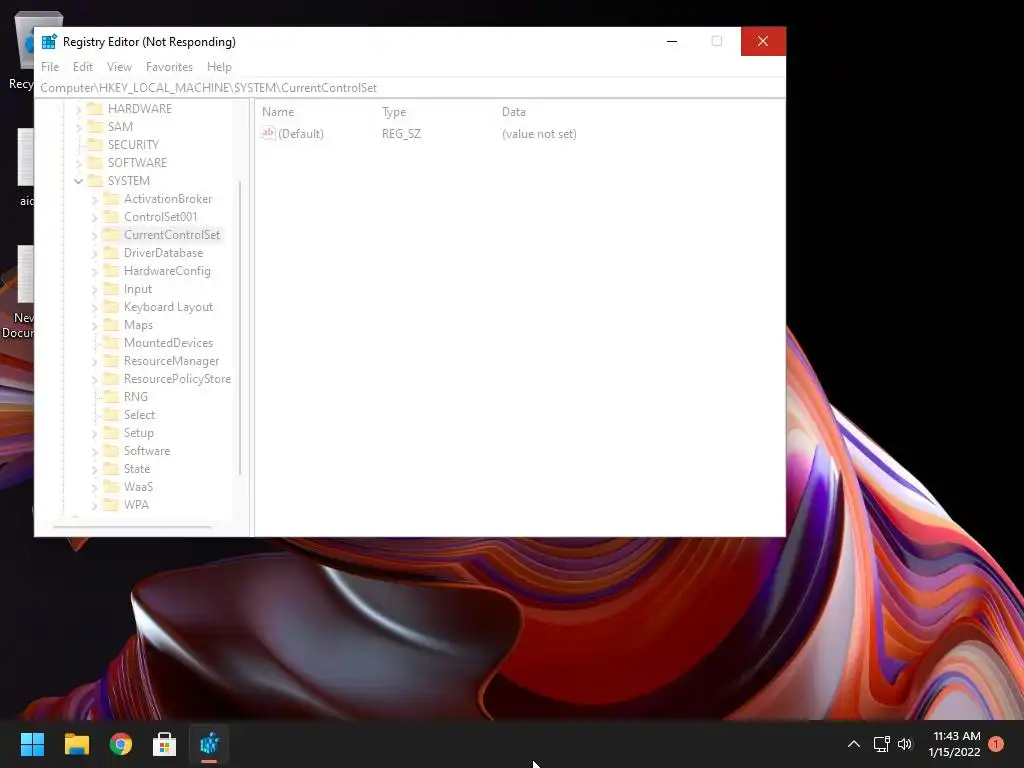This screenshot has height=768, width=1024.
Task: Open Microsoft Store from the taskbar
Action: click(x=165, y=744)
